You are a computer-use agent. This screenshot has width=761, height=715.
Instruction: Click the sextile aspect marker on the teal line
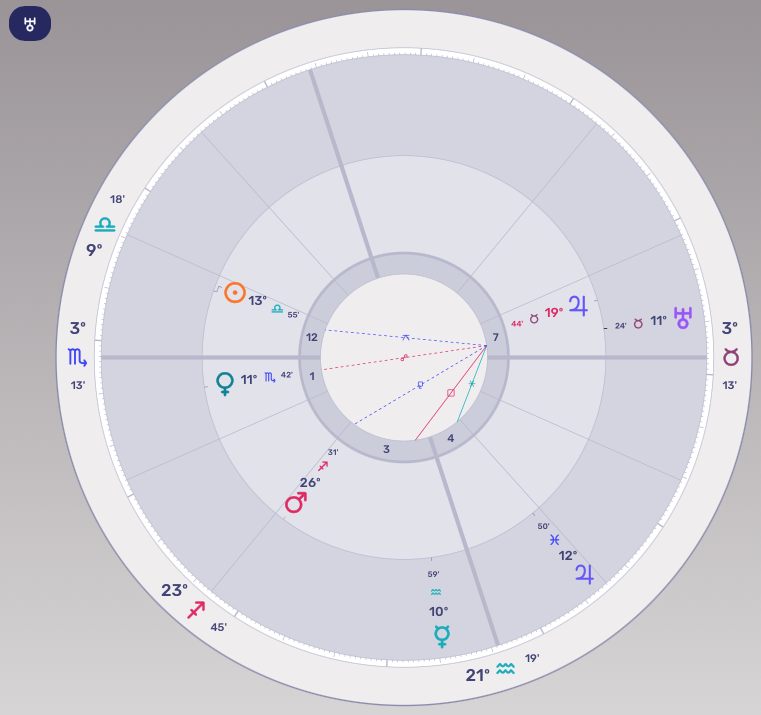click(x=472, y=383)
